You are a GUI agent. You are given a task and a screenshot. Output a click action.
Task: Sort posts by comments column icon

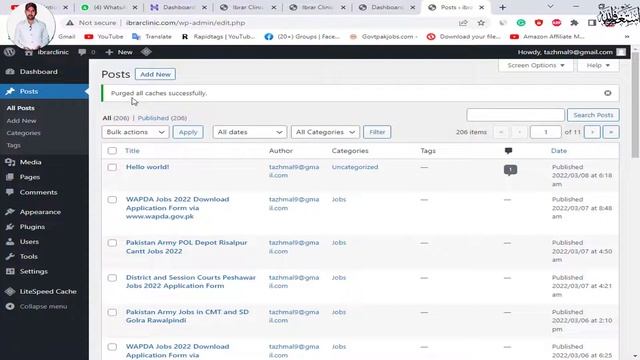[x=508, y=151]
